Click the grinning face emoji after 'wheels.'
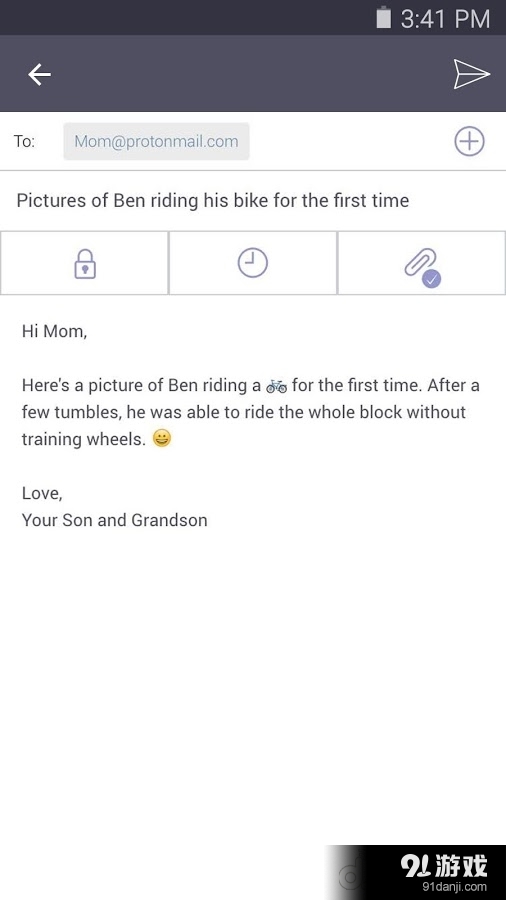Image resolution: width=506 pixels, height=900 pixels. coord(162,439)
